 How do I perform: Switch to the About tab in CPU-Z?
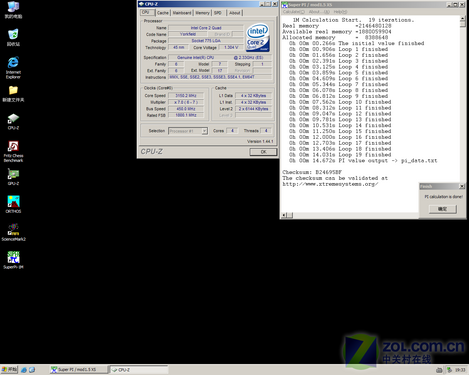pos(235,13)
